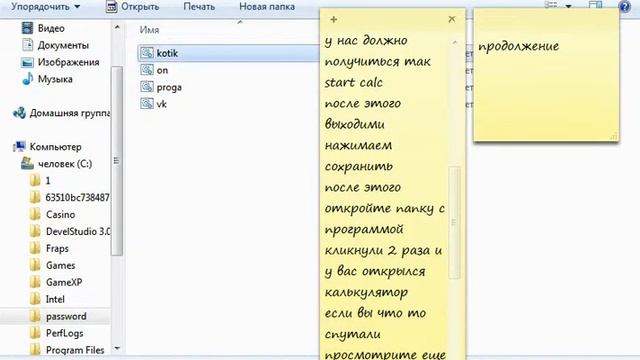Click the Изображения library icon
Image resolution: width=640 pixels, height=360 pixels.
(x=27, y=62)
